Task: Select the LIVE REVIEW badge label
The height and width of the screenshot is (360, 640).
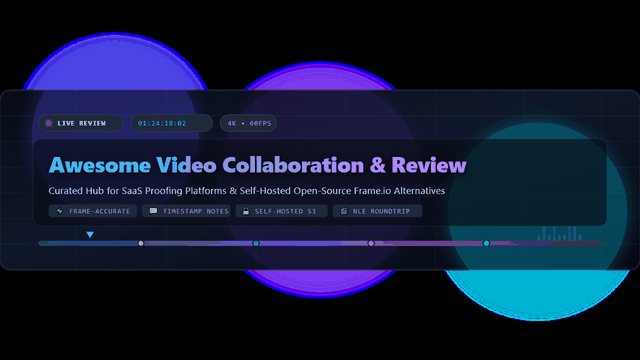Action: click(81, 123)
